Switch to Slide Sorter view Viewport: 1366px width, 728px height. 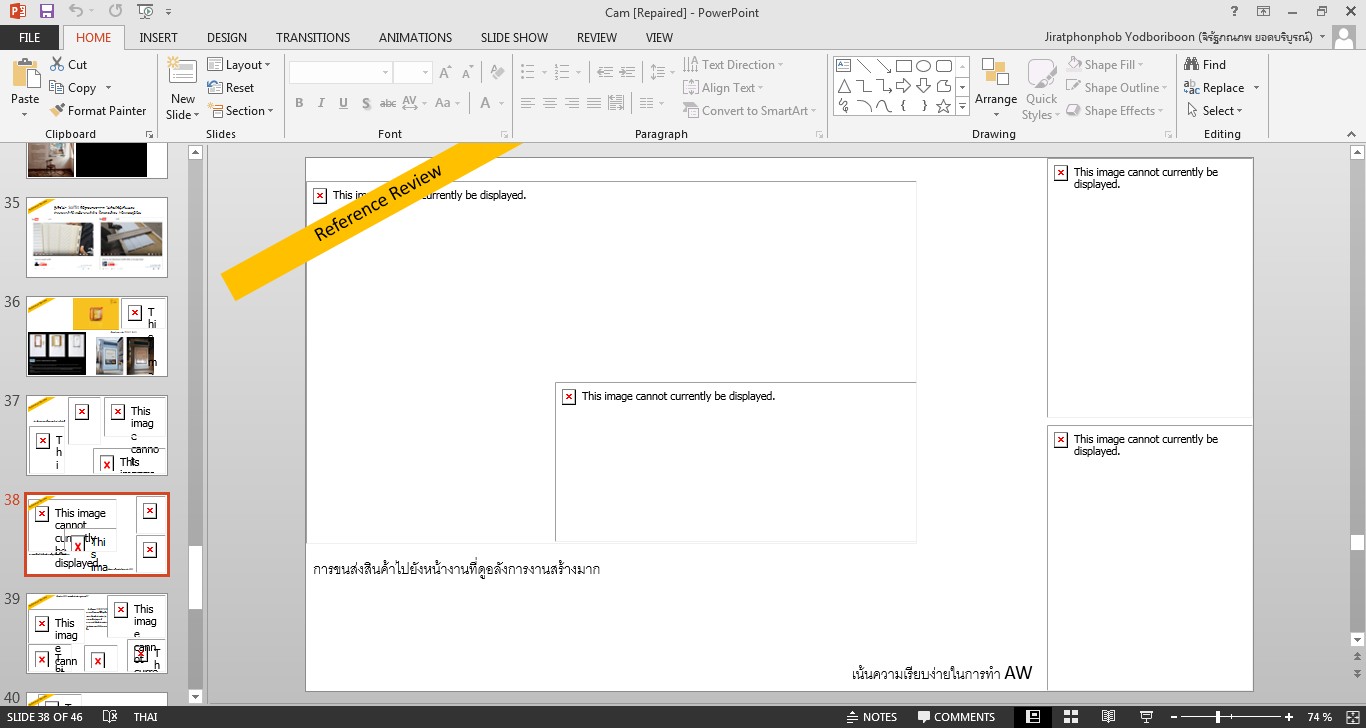point(1070,717)
